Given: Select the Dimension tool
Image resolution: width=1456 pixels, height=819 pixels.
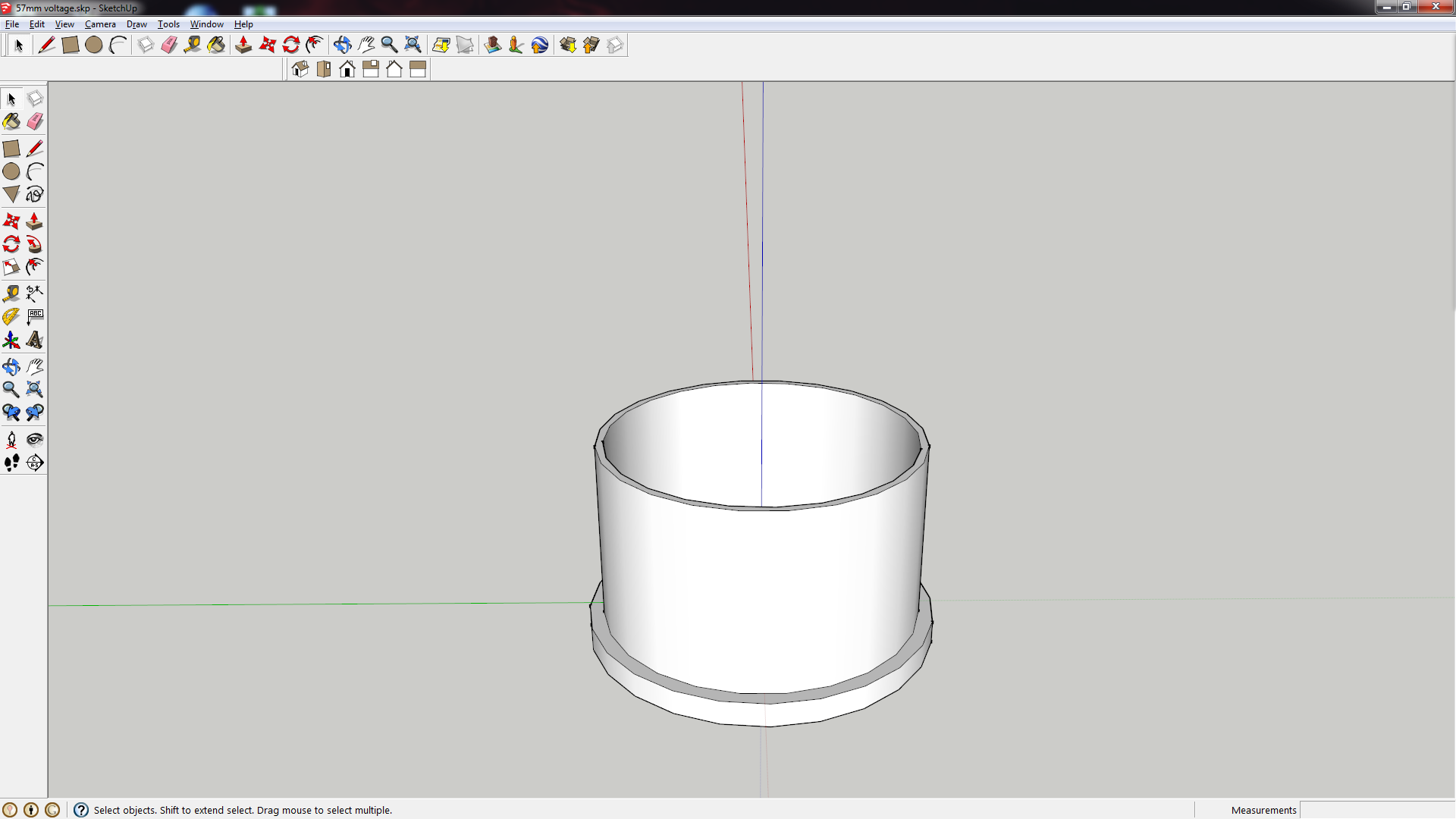Looking at the screenshot, I should pyautogui.click(x=35, y=293).
